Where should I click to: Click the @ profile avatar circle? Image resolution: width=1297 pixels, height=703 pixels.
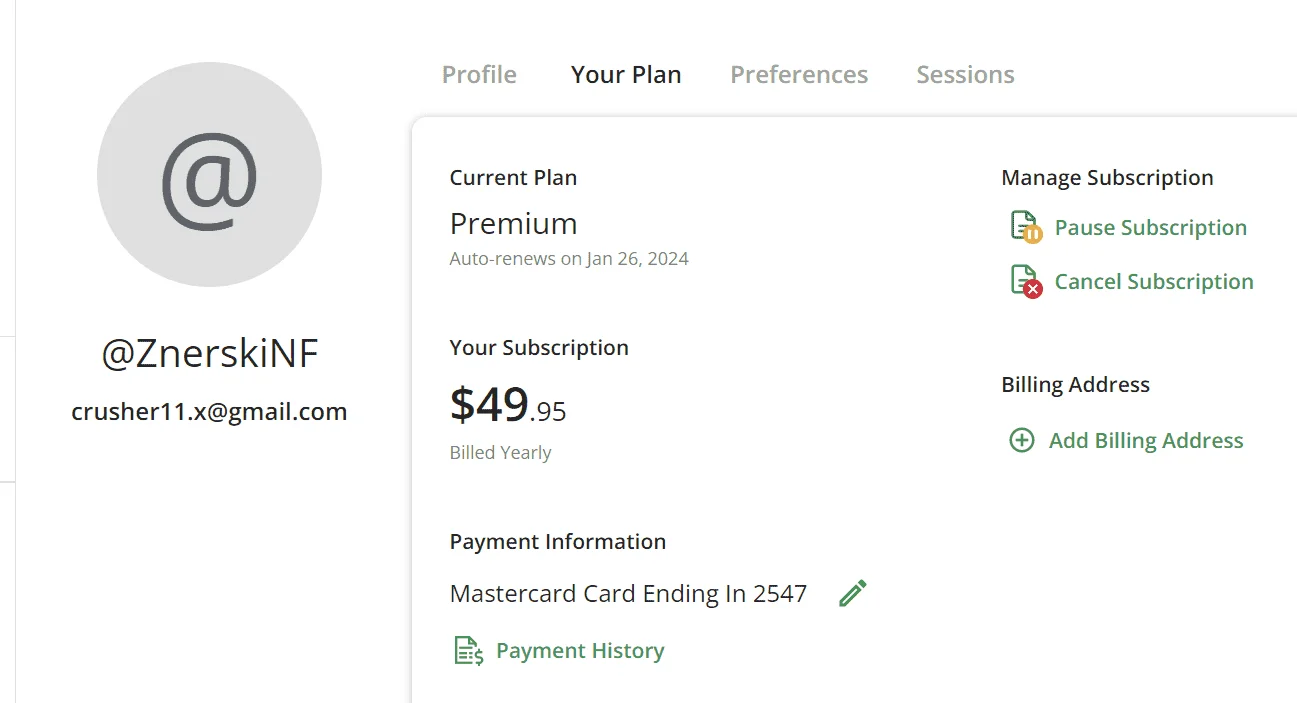pos(209,174)
